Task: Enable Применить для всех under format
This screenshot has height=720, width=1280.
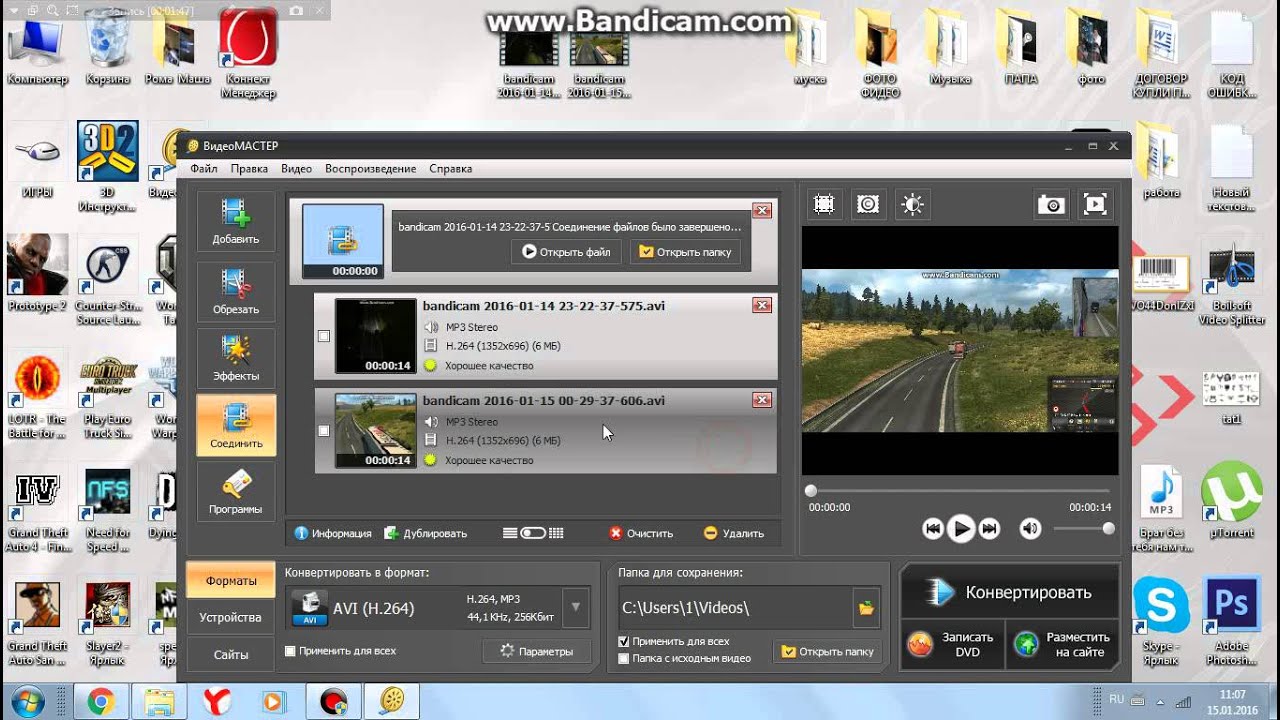Action: [290, 651]
